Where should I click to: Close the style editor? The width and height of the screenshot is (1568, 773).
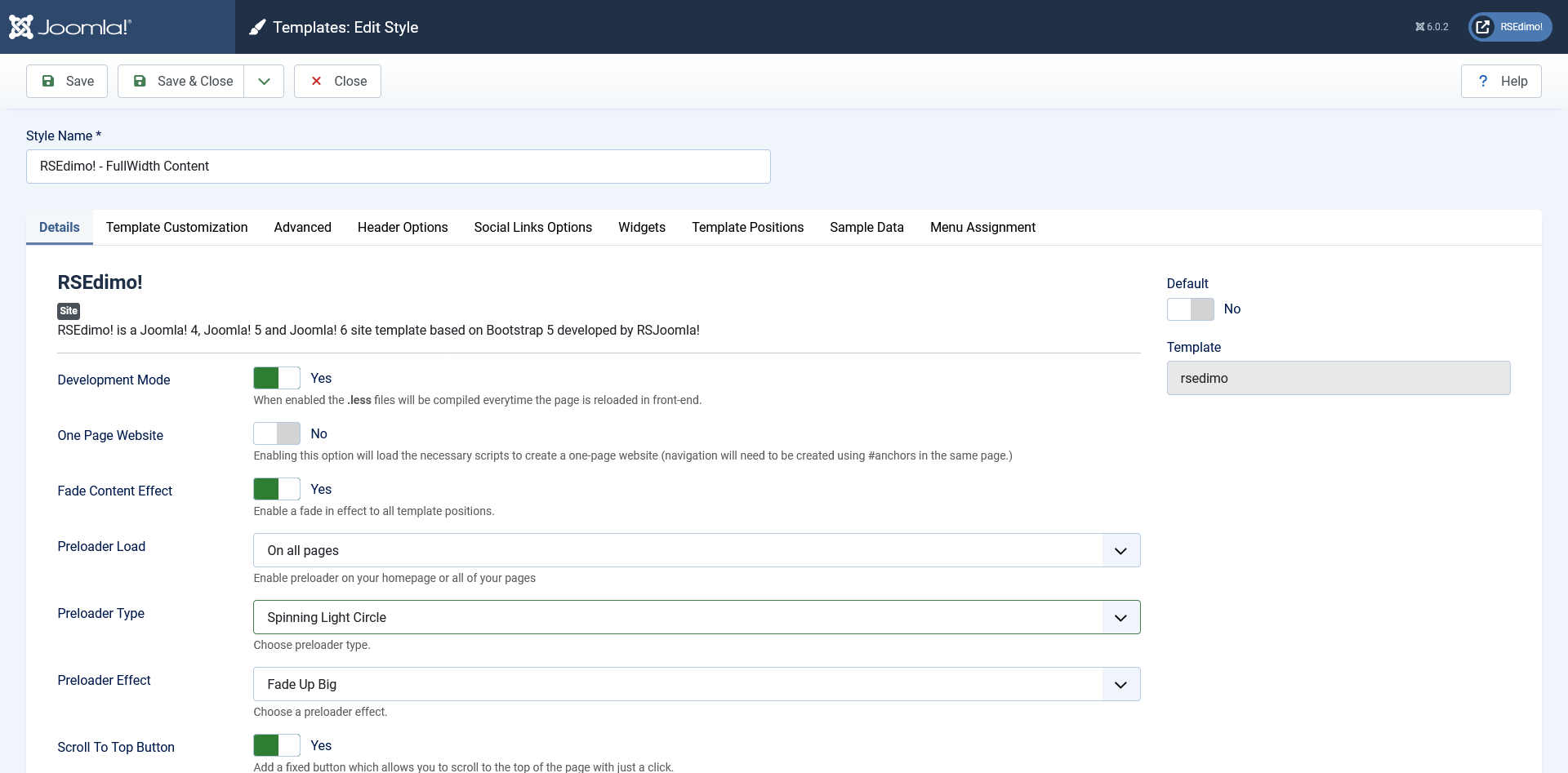point(337,82)
